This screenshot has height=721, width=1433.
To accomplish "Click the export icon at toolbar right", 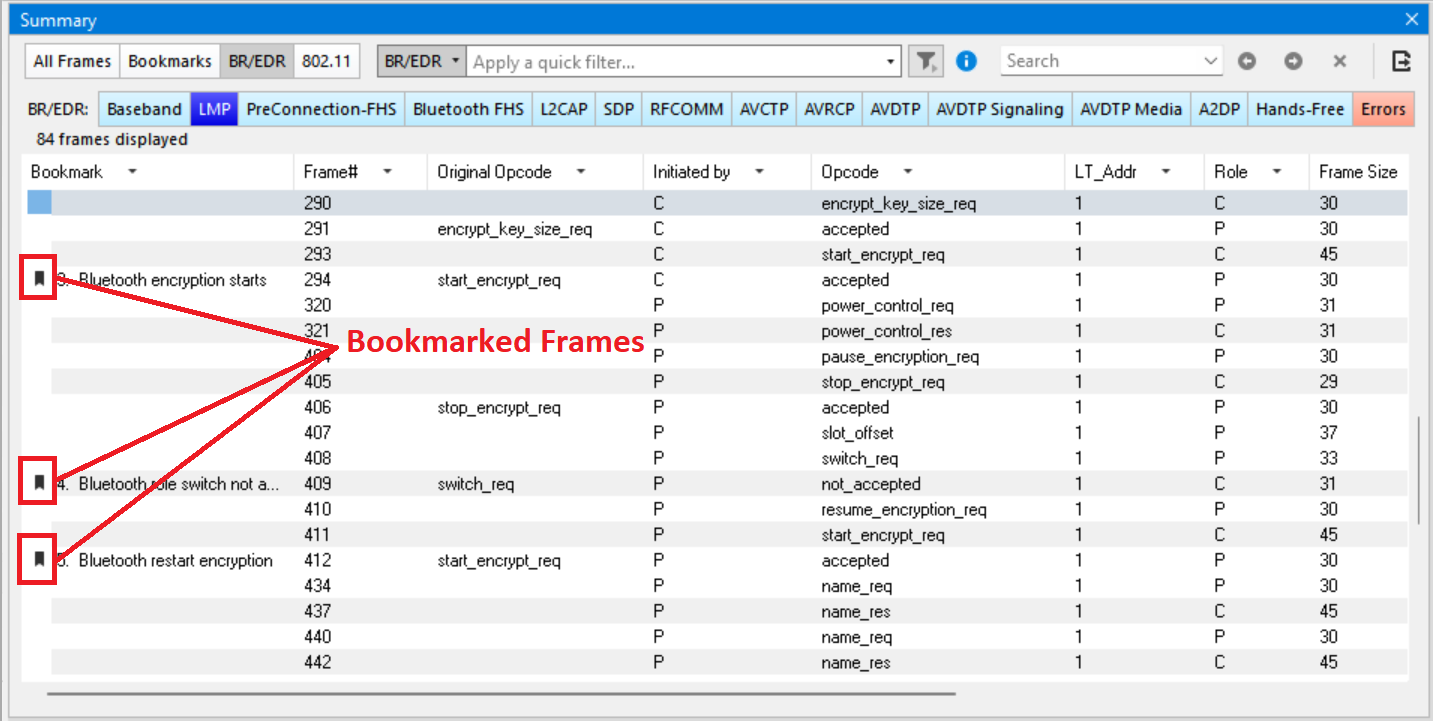I will [1402, 61].
